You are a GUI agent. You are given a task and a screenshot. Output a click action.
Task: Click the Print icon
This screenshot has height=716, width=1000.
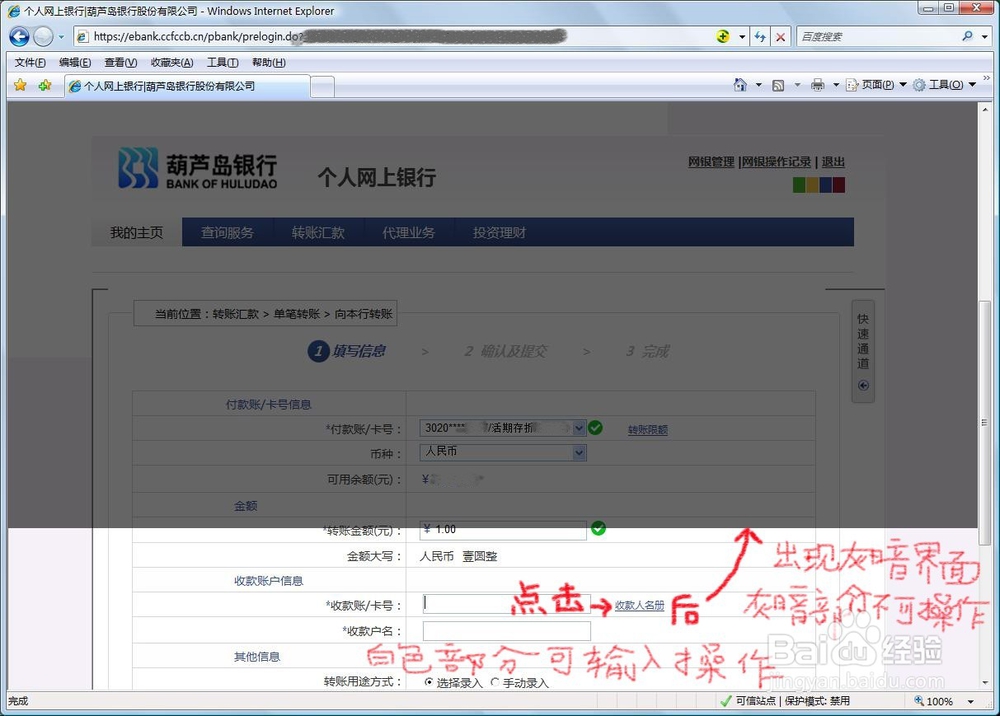coord(818,85)
